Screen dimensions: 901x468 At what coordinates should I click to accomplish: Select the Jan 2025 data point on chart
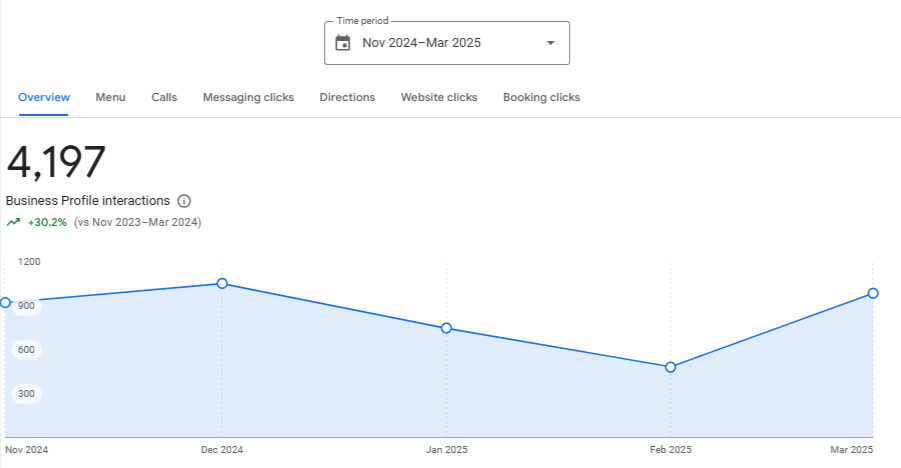pos(446,328)
